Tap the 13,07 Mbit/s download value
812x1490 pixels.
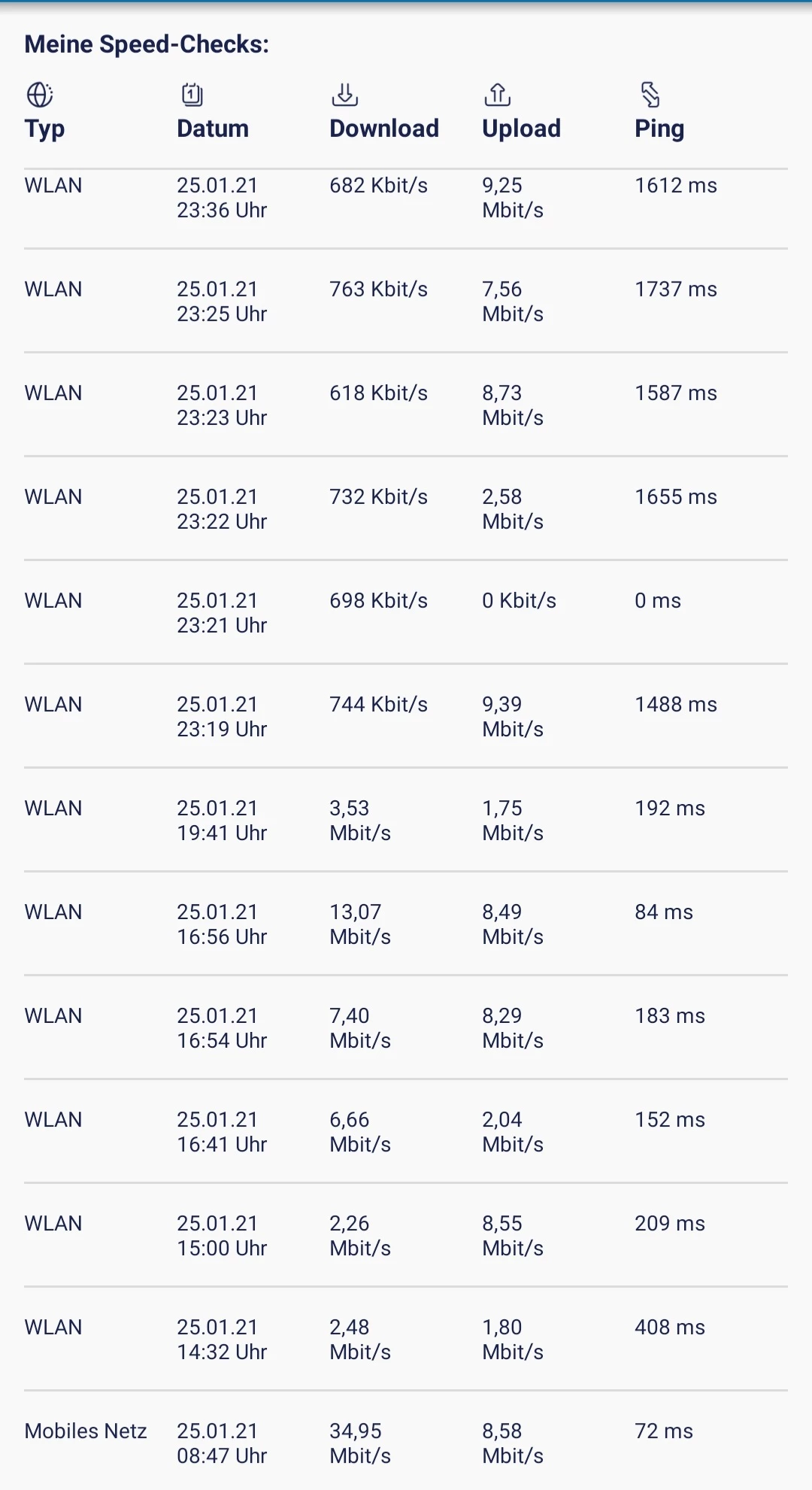pos(360,924)
